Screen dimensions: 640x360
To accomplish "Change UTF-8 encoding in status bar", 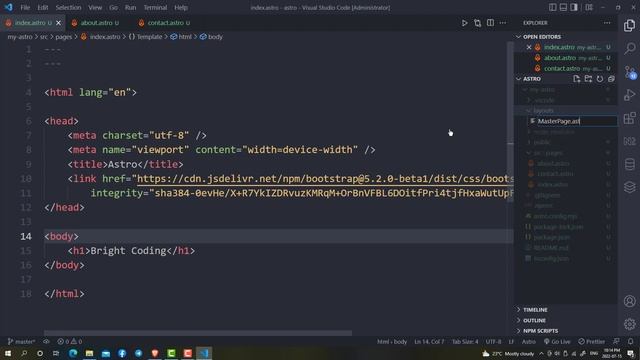I will coord(493,342).
